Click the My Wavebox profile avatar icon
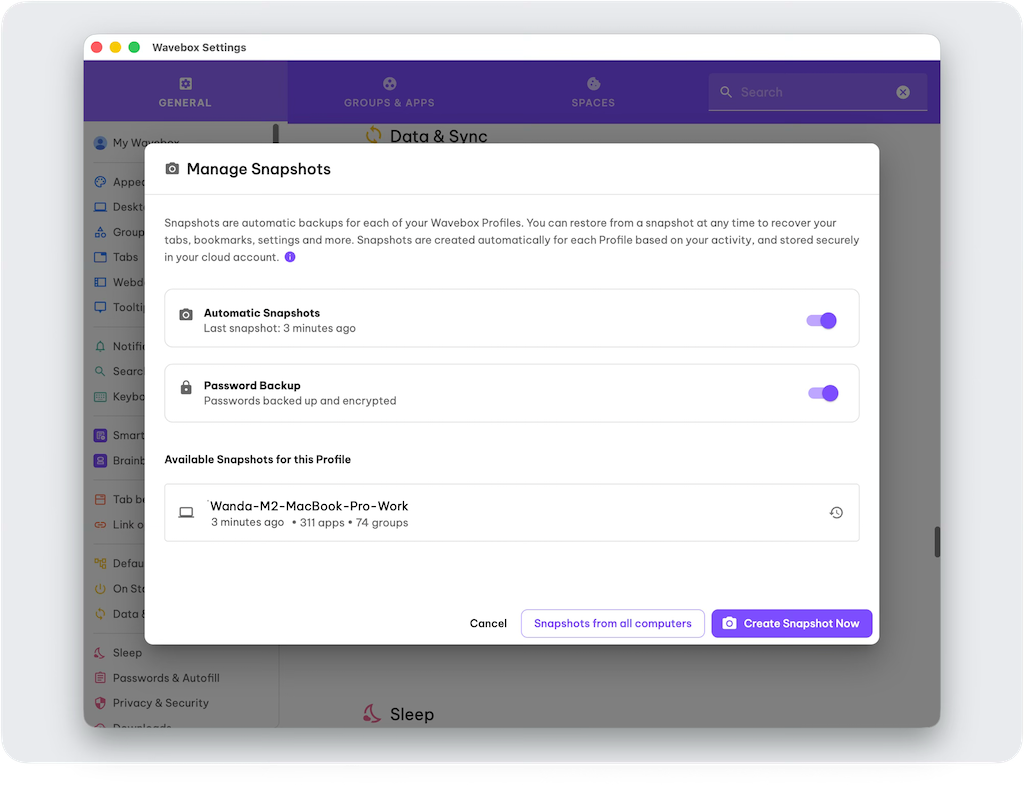This screenshot has width=1024, height=788. 100,143
